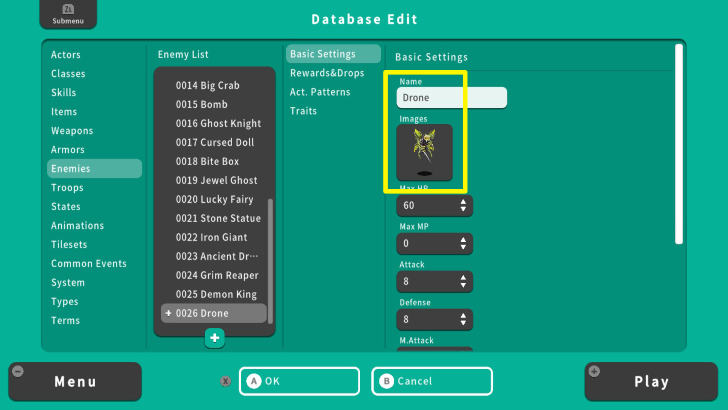This screenshot has width=728, height=410.
Task: Select enemy 0026 Drone
Action: pyautogui.click(x=214, y=313)
